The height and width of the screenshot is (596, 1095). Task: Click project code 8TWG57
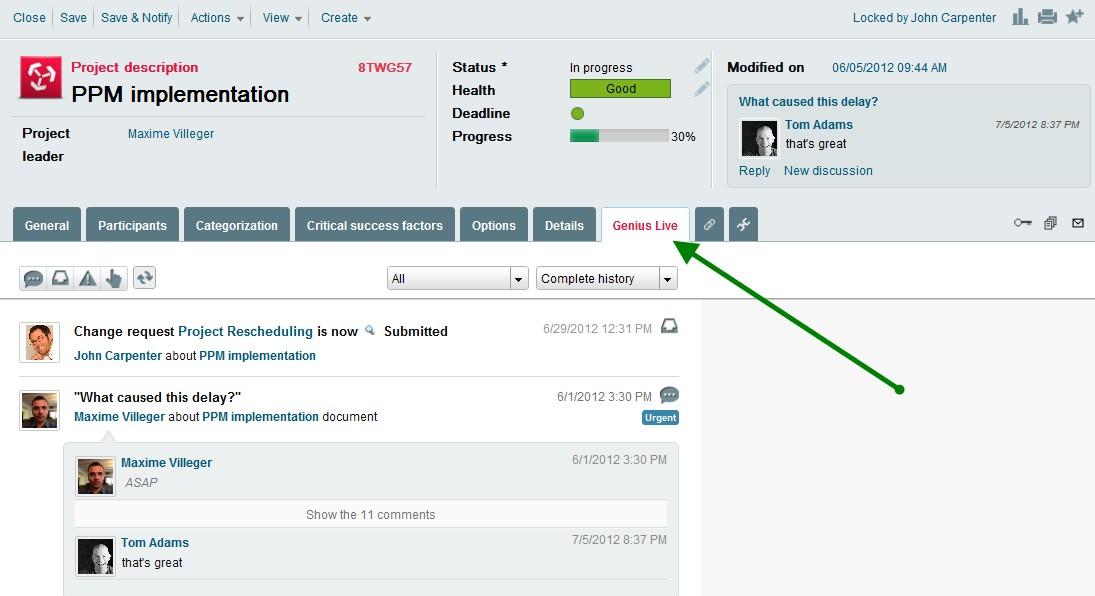coord(385,67)
